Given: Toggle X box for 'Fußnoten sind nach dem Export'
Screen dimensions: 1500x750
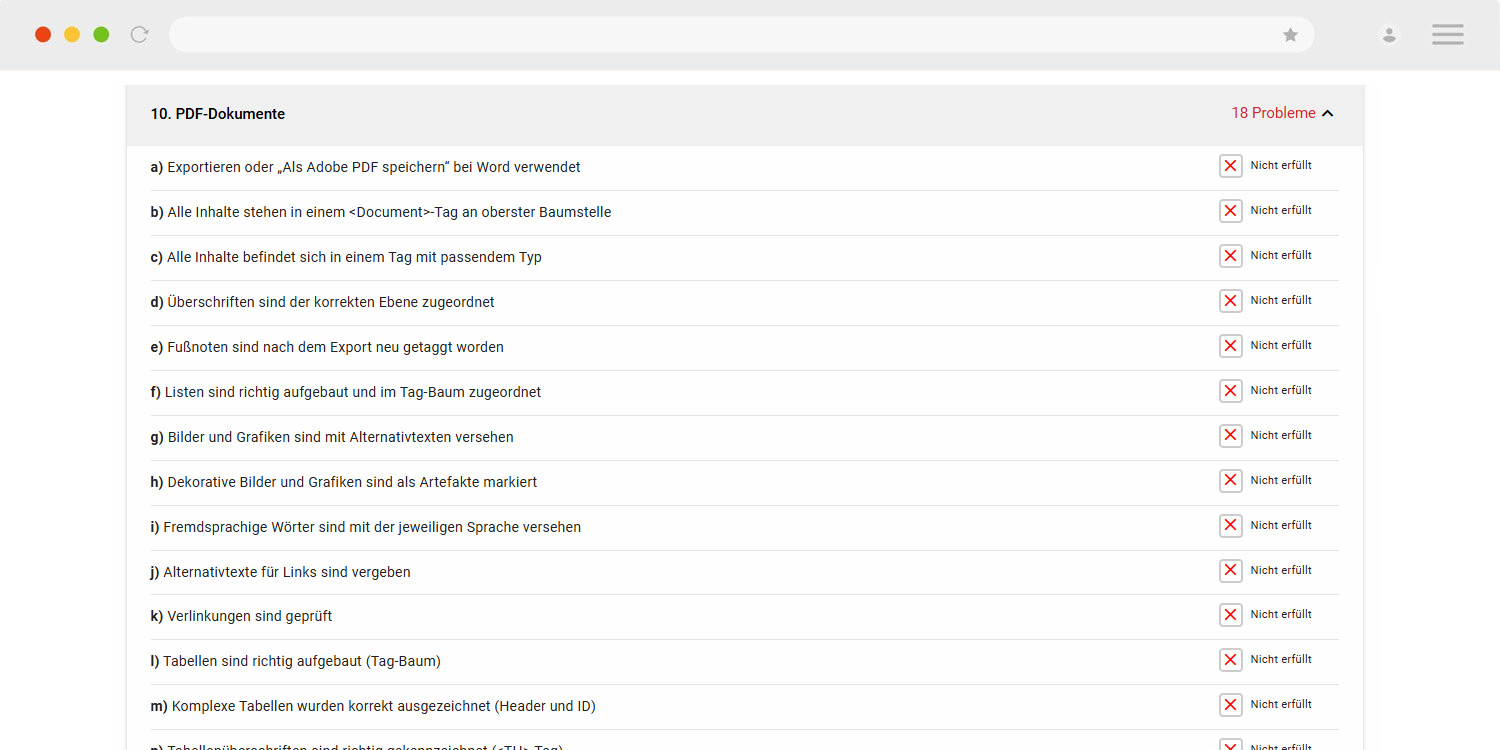Looking at the screenshot, I should (x=1231, y=346).
